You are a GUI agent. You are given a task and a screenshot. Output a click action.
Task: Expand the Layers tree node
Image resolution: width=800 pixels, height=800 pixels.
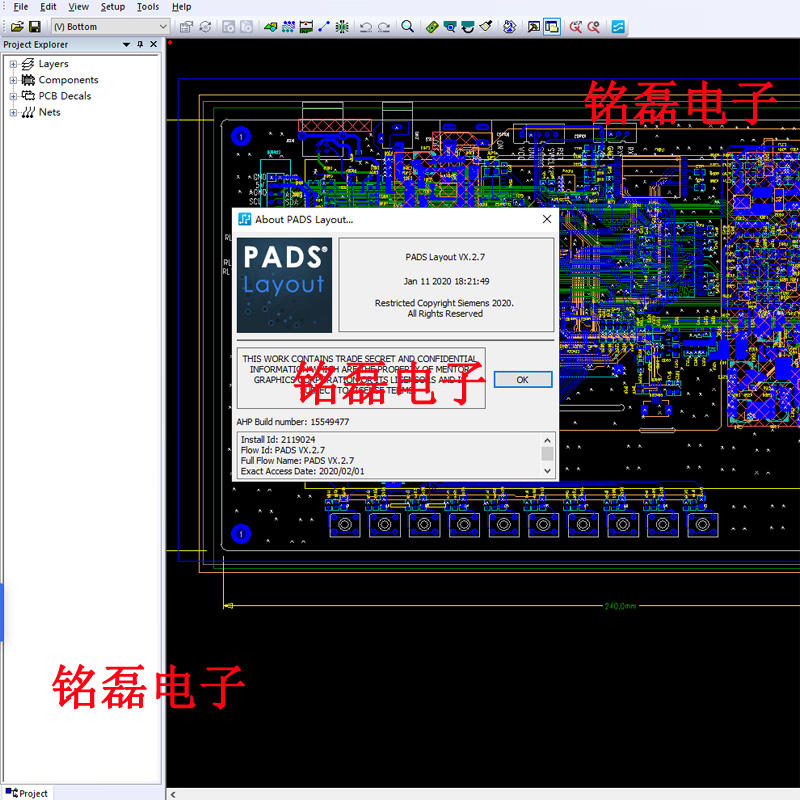pos(13,64)
